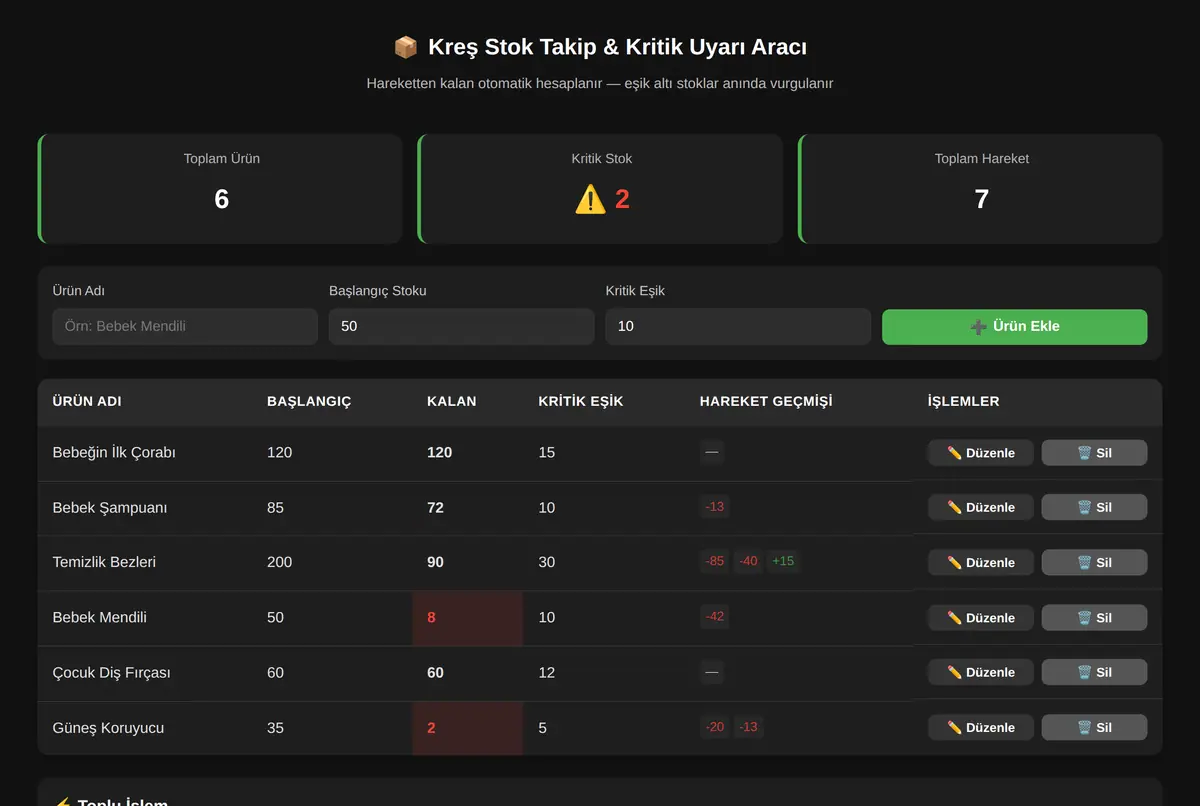Click the trash icon for Bebek Mendili
This screenshot has width=1200, height=806.
(x=1084, y=618)
